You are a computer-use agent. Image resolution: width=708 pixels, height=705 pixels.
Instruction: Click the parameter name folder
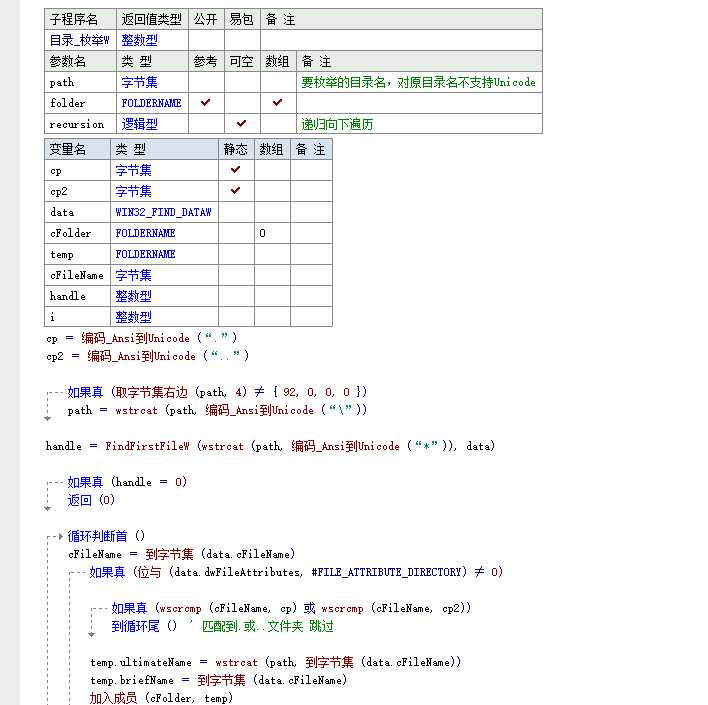tap(67, 103)
